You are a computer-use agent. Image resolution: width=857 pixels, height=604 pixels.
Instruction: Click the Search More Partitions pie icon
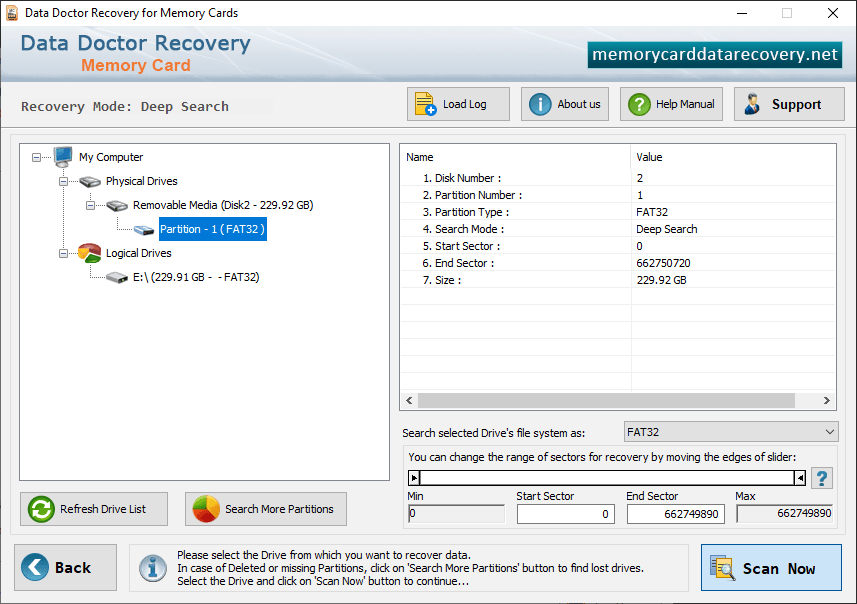[206, 509]
